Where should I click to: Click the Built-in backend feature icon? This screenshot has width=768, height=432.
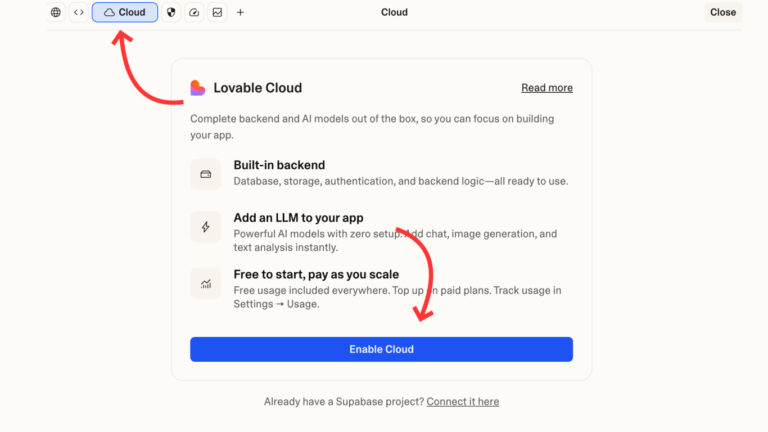point(205,174)
